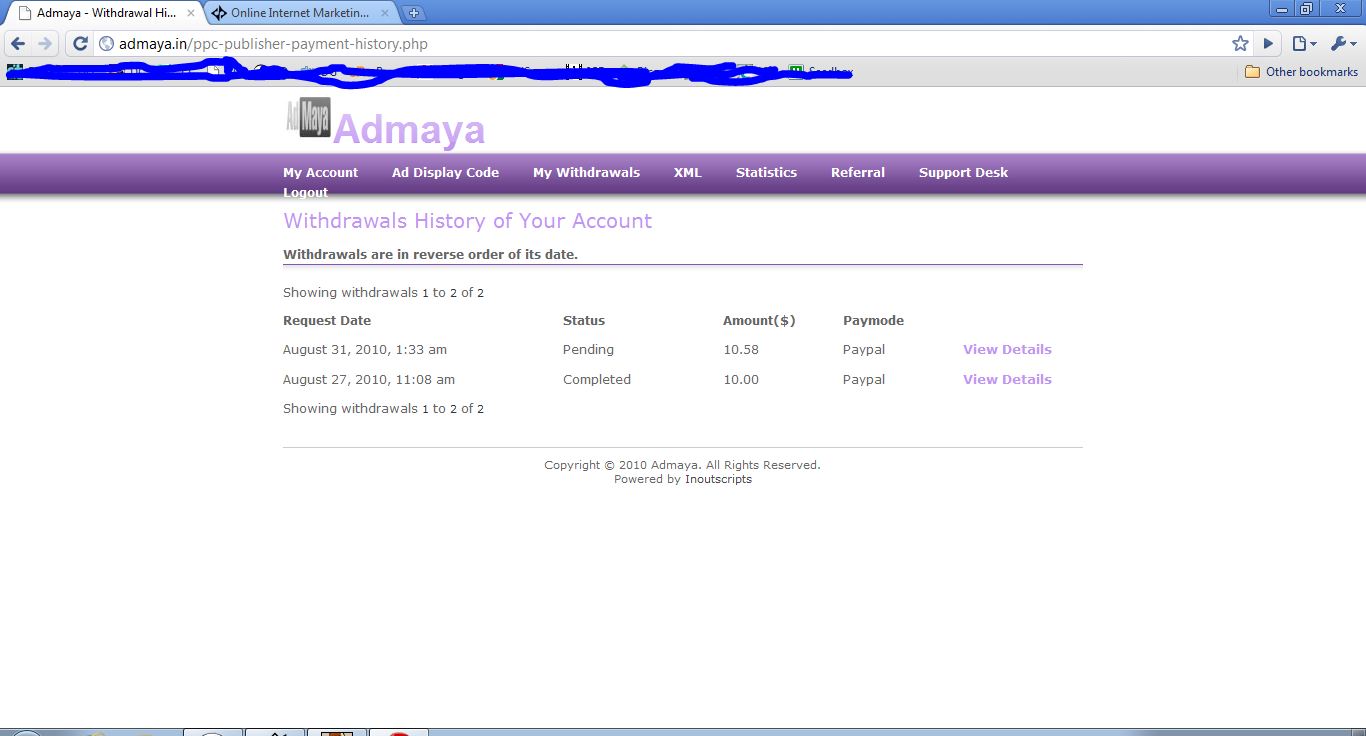Click the Status column header
Screen dimensions: 1366x736
tap(584, 321)
